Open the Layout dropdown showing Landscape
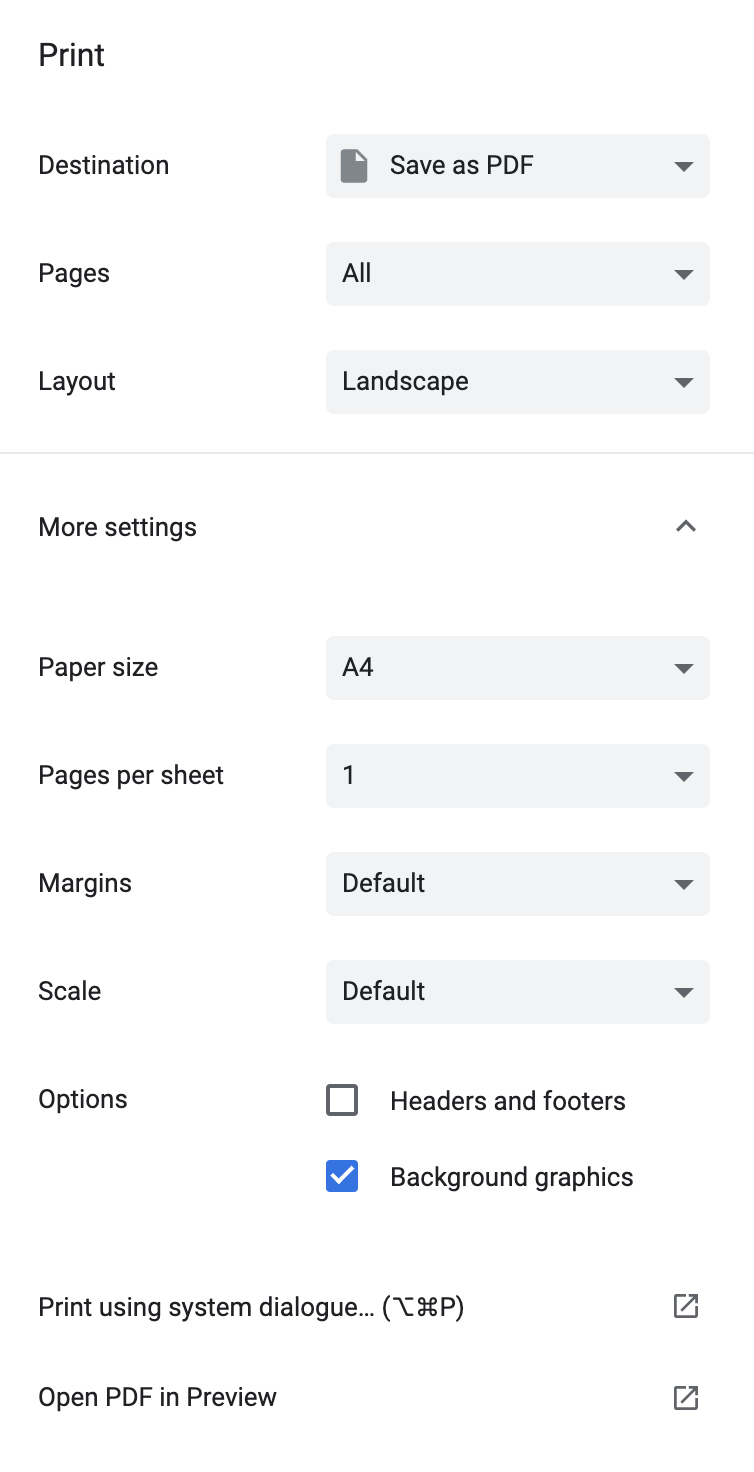754x1472 pixels. 518,382
